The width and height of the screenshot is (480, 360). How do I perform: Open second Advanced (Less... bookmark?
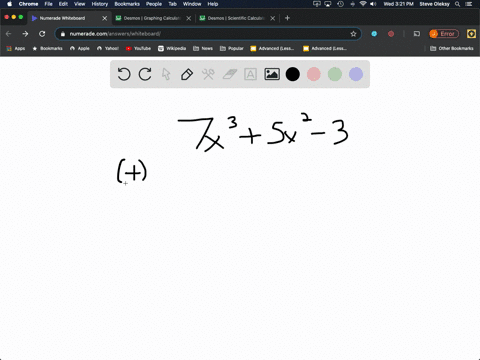(x=325, y=48)
